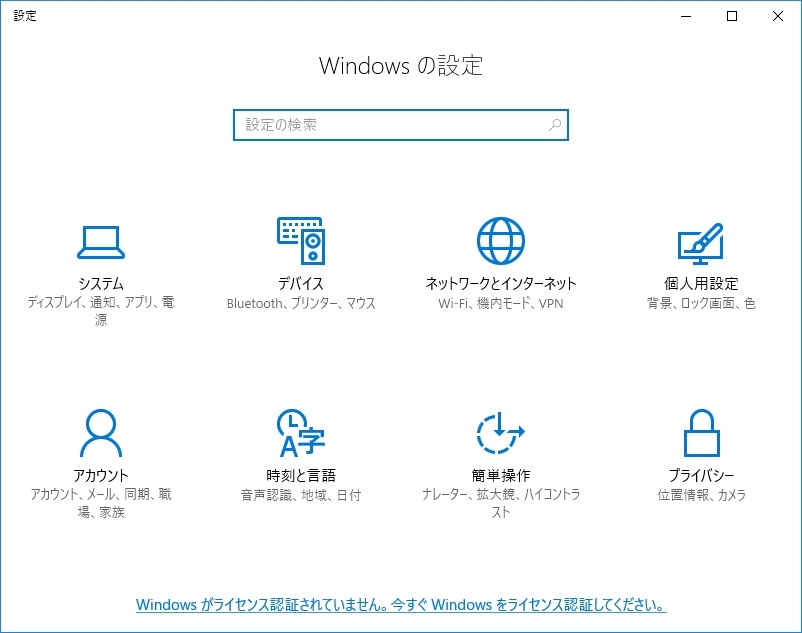Select the プライバシー label

(x=701, y=476)
